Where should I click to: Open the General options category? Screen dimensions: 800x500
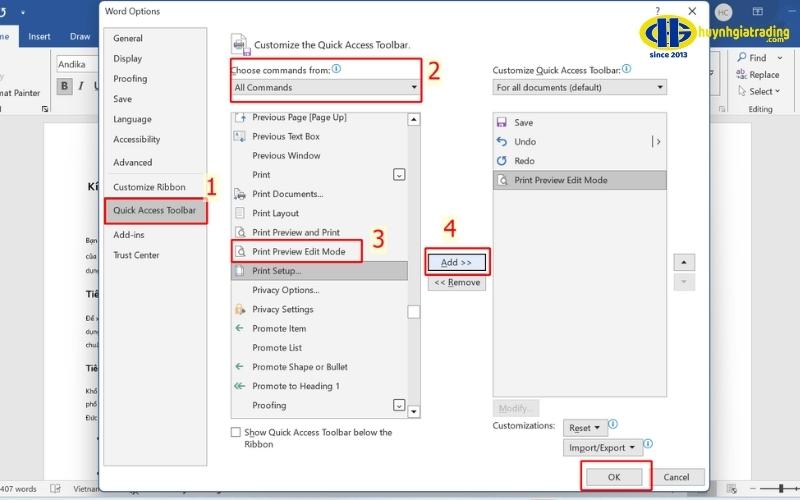pyautogui.click(x=128, y=38)
